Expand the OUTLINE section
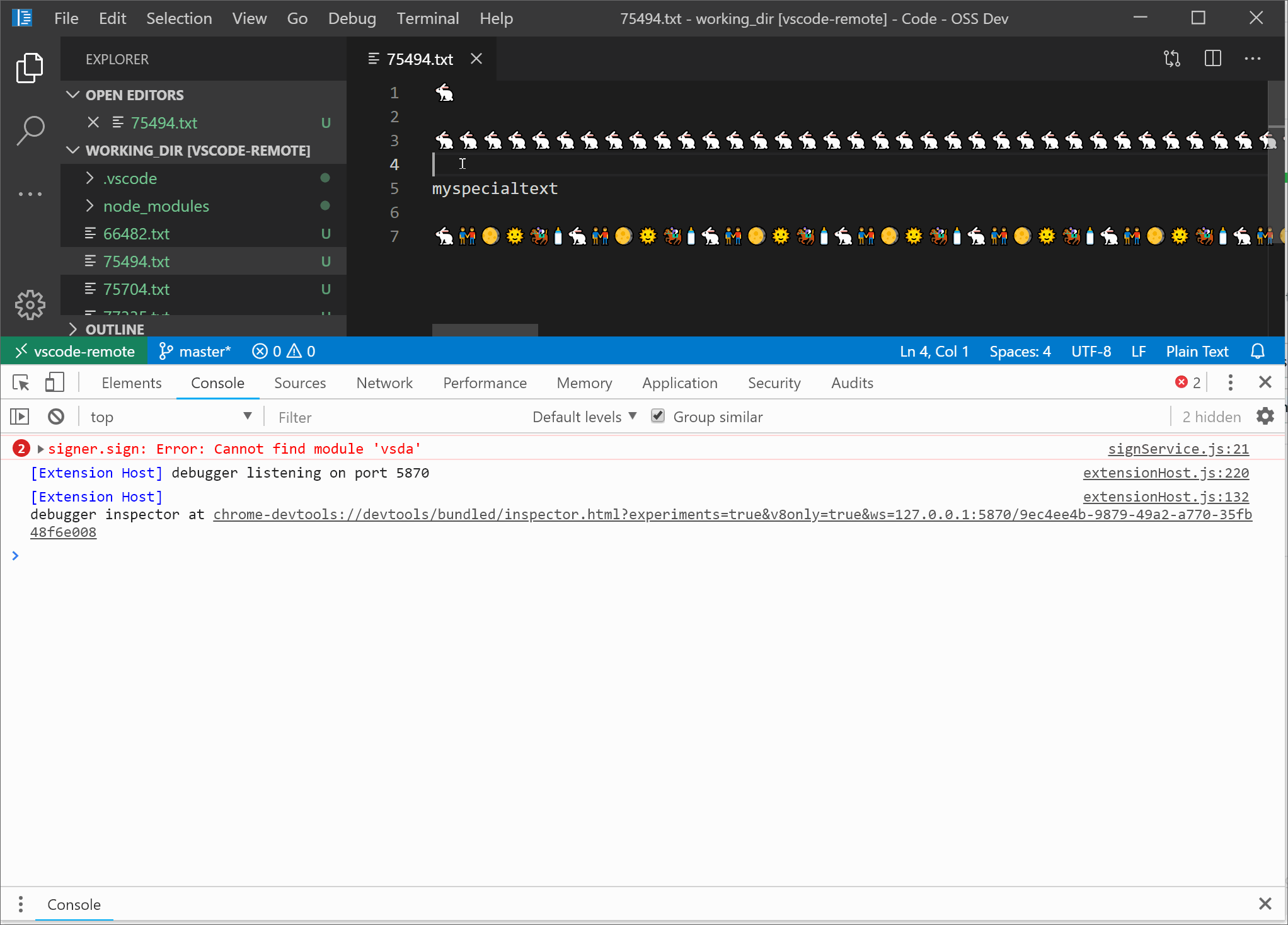Viewport: 1288px width, 925px height. (115, 330)
